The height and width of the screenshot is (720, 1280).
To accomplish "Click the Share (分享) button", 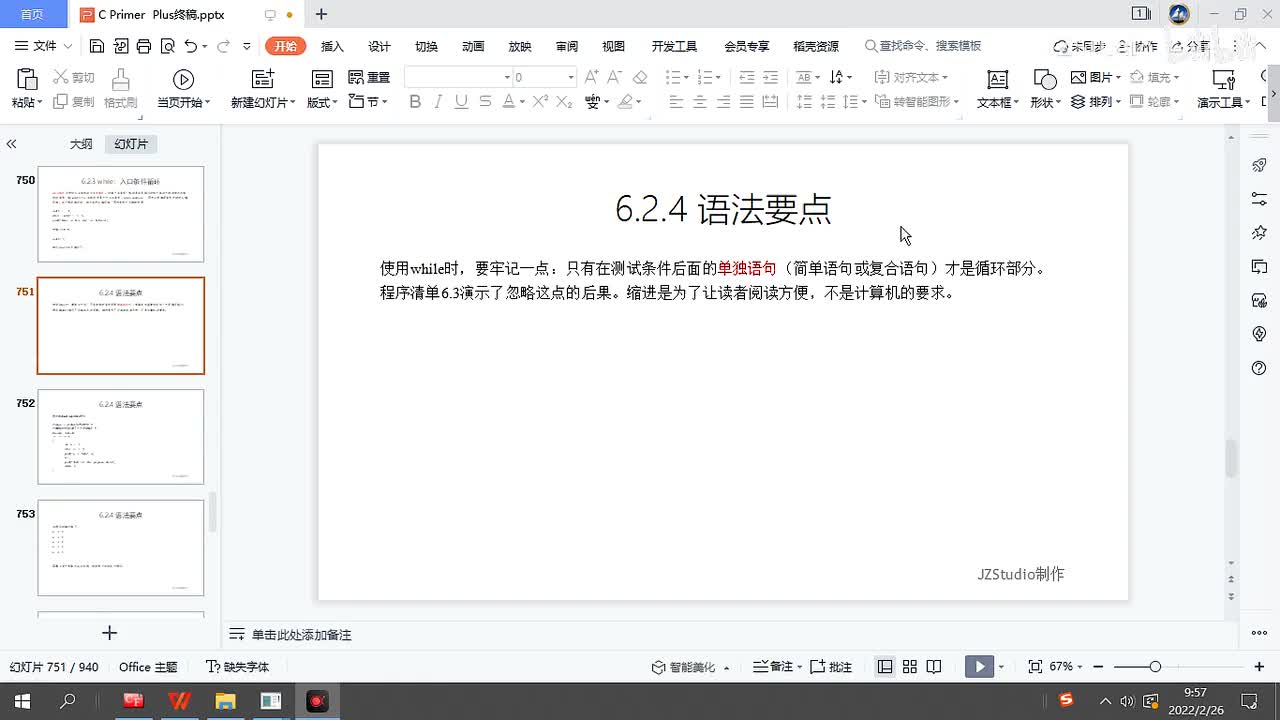I will (x=1190, y=46).
